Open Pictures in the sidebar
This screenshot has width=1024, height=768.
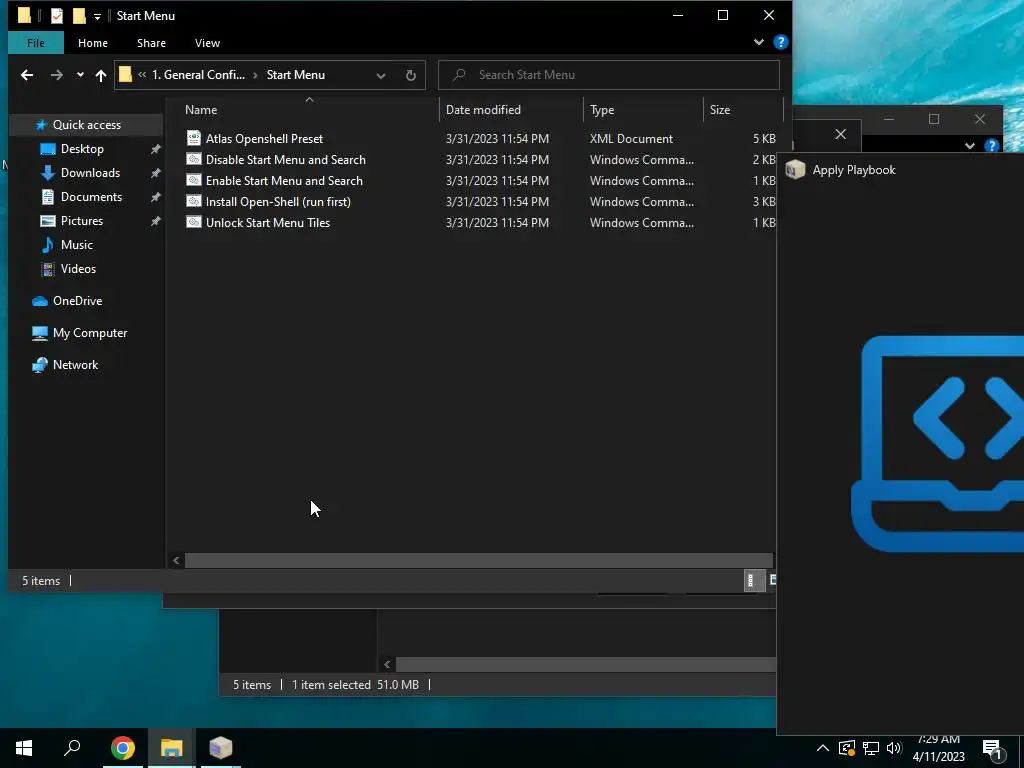click(82, 221)
